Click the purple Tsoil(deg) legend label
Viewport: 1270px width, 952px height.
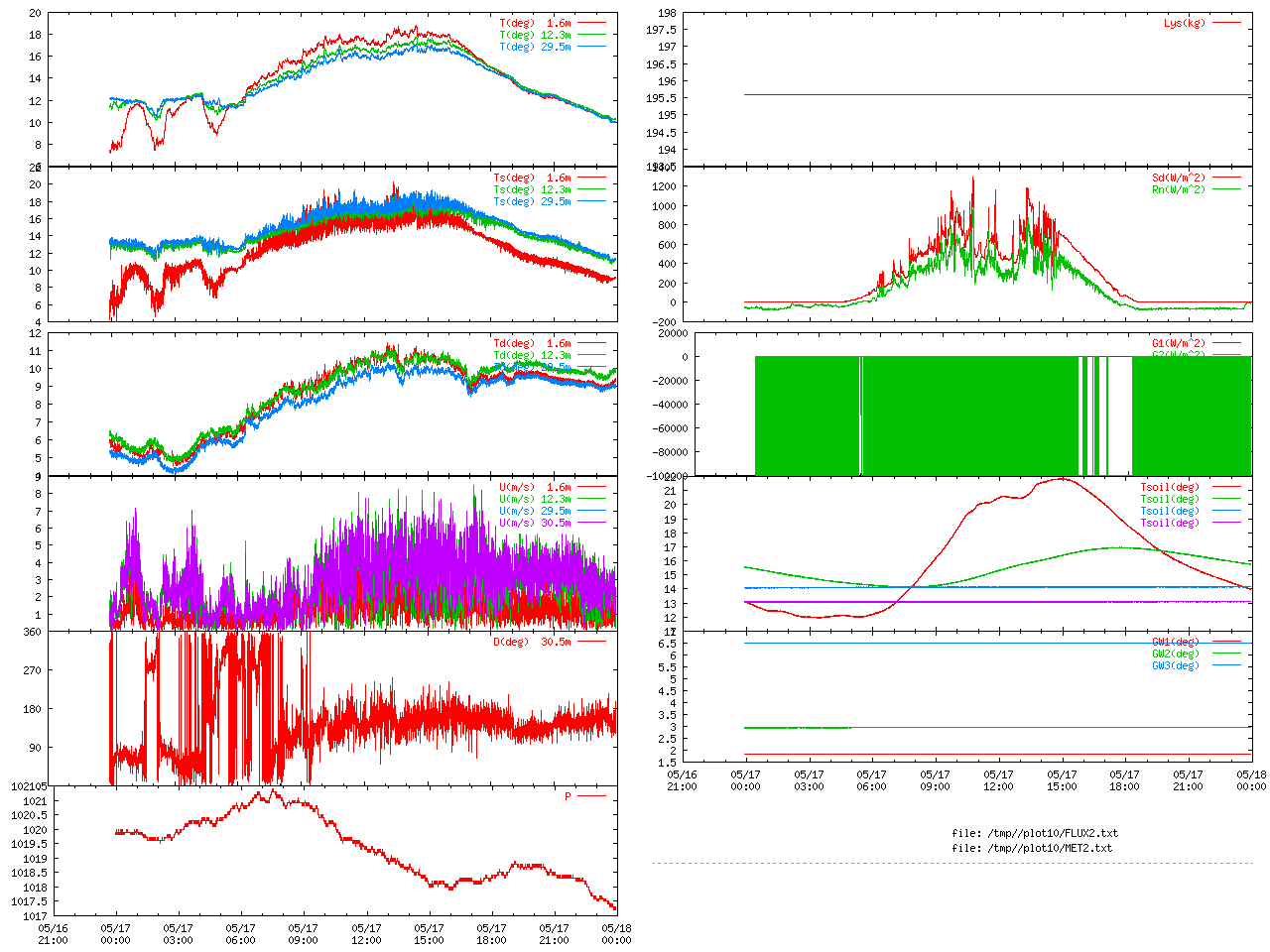[1170, 523]
